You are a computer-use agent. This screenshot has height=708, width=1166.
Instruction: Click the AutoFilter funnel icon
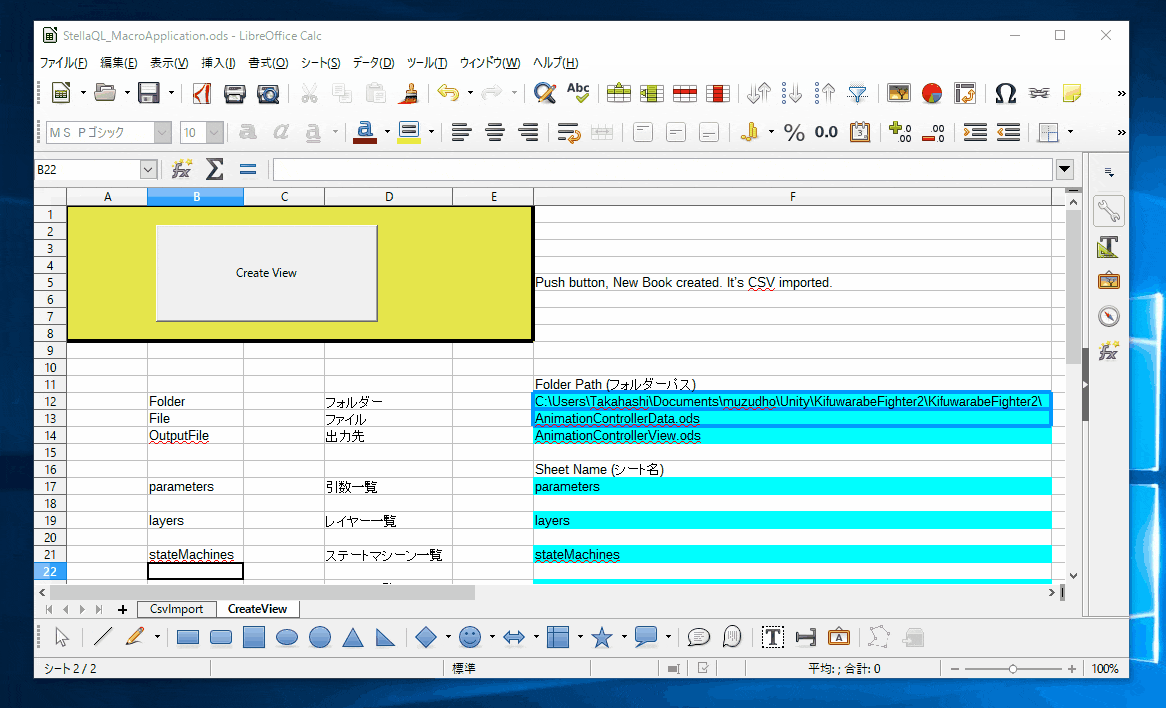coord(857,93)
